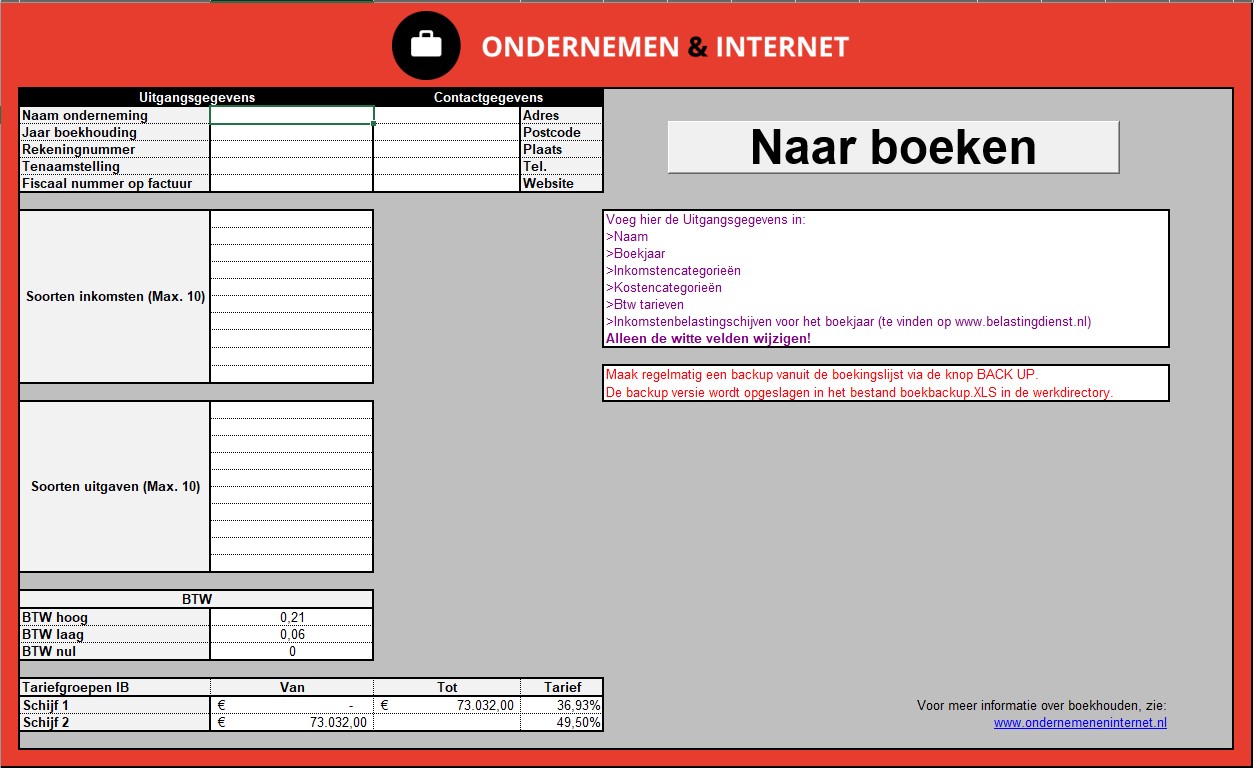Click the Adres input cell
This screenshot has width=1254, height=768.
coord(445,115)
